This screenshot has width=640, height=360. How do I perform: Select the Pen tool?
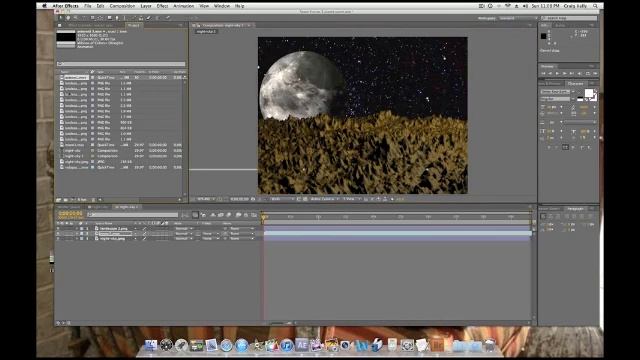click(117, 18)
